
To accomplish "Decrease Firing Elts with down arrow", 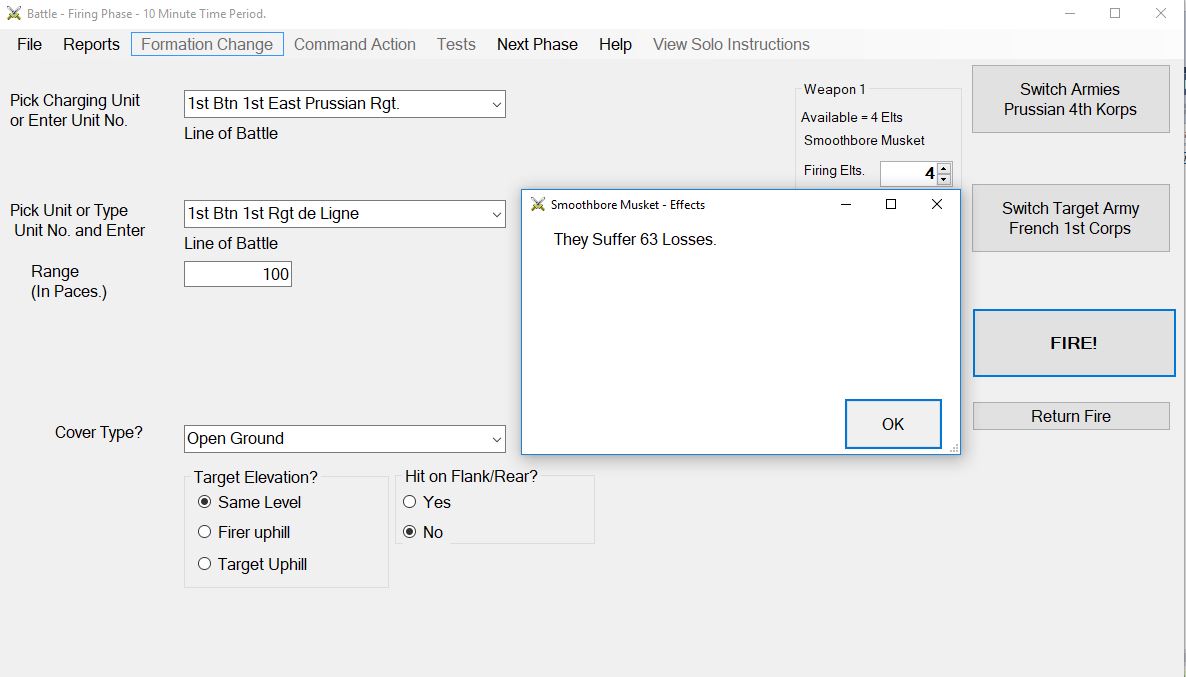I will click(944, 180).
